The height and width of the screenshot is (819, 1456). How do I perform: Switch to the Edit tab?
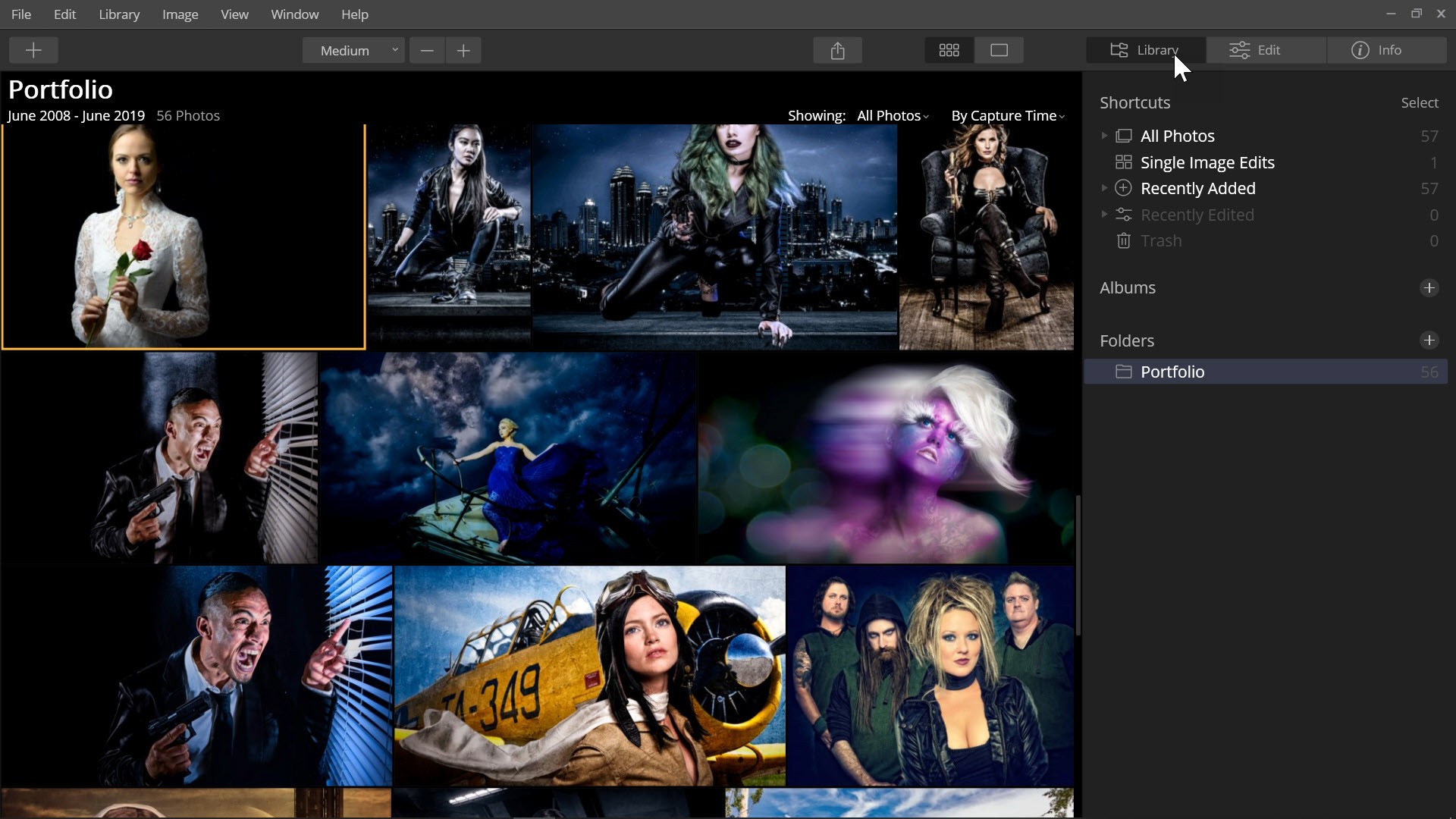1266,50
